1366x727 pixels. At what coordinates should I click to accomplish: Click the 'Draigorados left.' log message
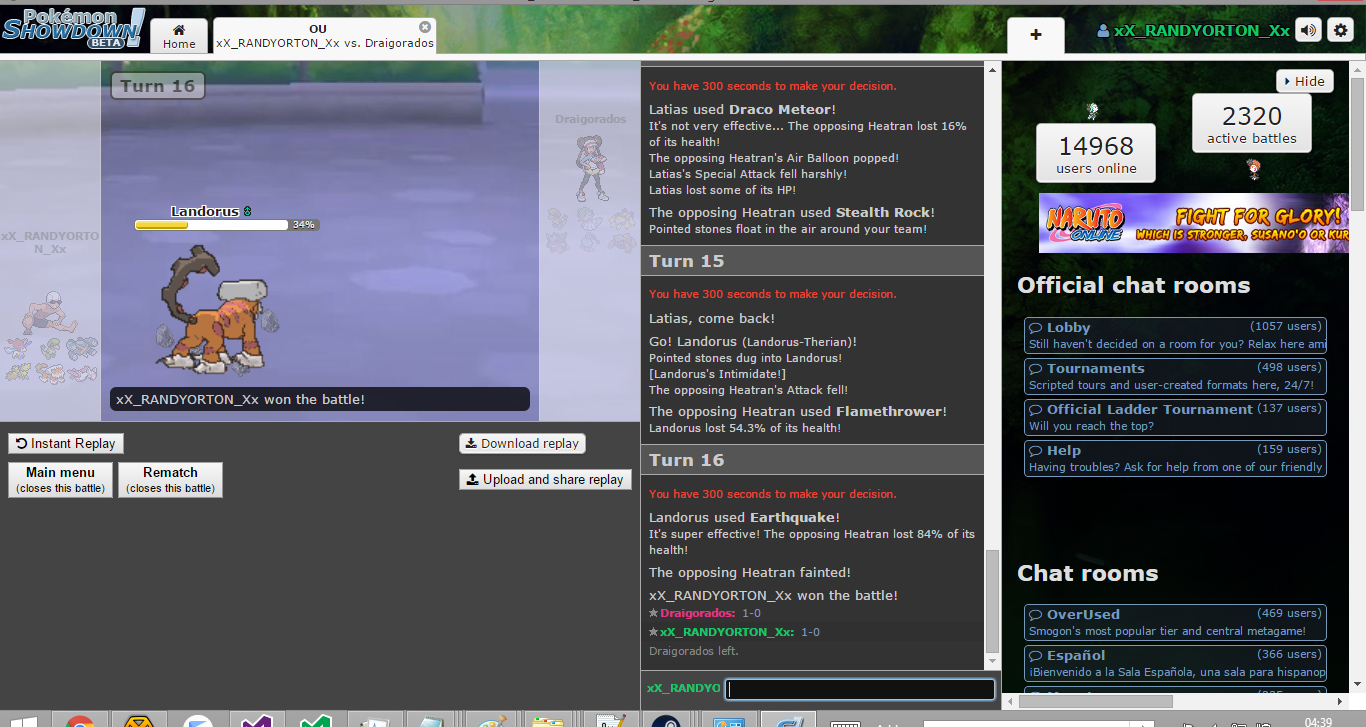point(694,651)
